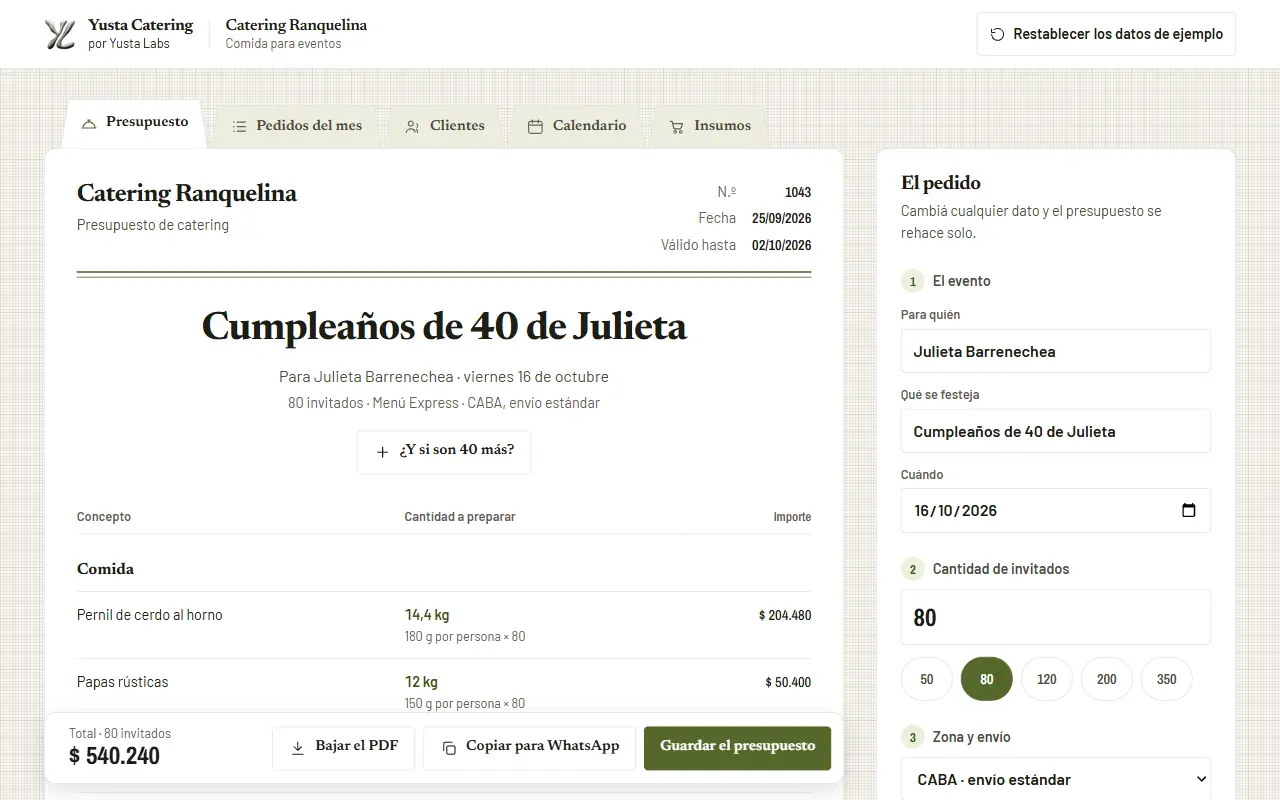Open the Calendario tab
Image resolution: width=1280 pixels, height=800 pixels.
click(577, 126)
